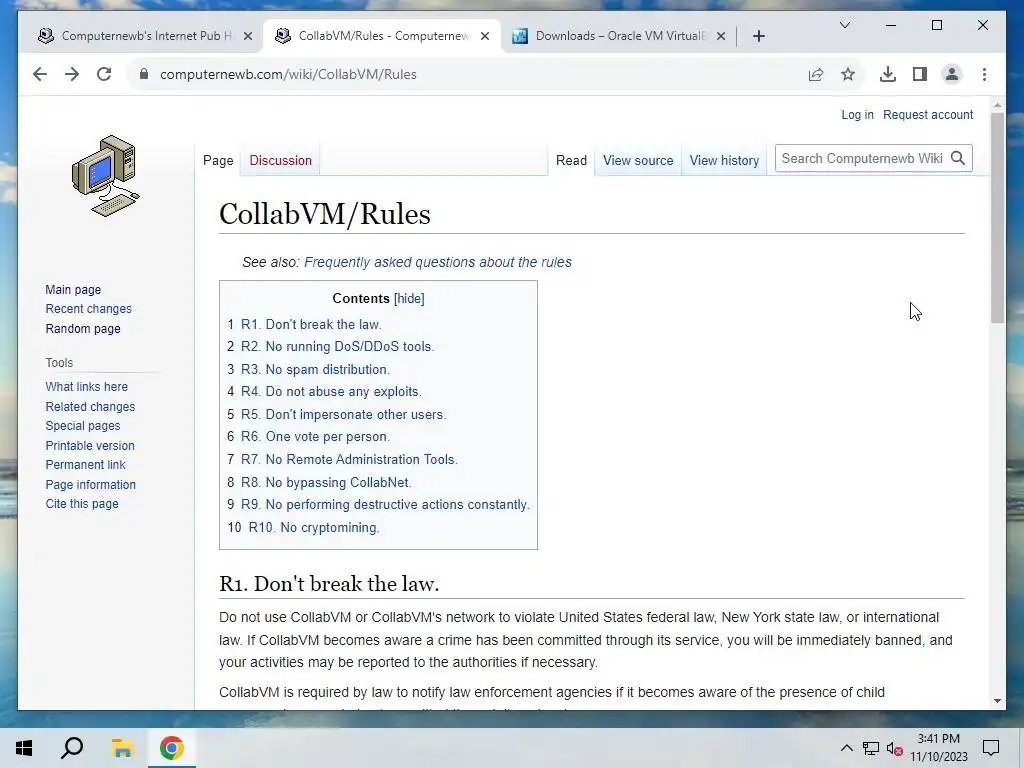Bookmark this page with the star icon
1024x768 pixels.
coord(848,74)
